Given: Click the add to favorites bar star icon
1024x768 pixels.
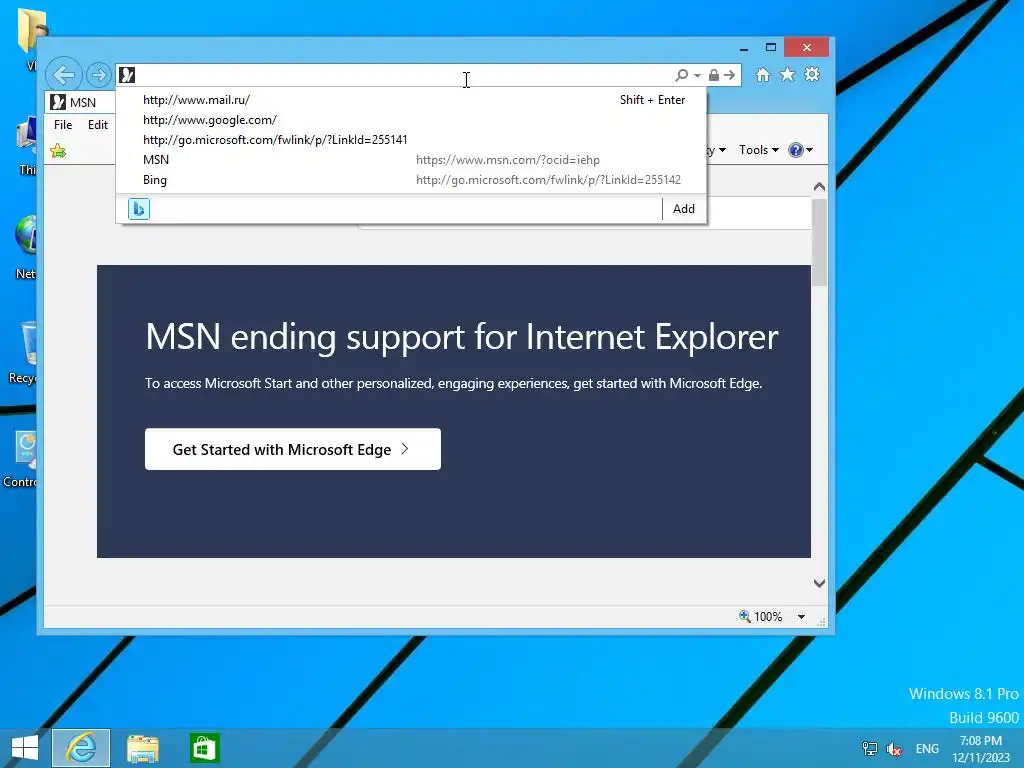Looking at the screenshot, I should 58,152.
